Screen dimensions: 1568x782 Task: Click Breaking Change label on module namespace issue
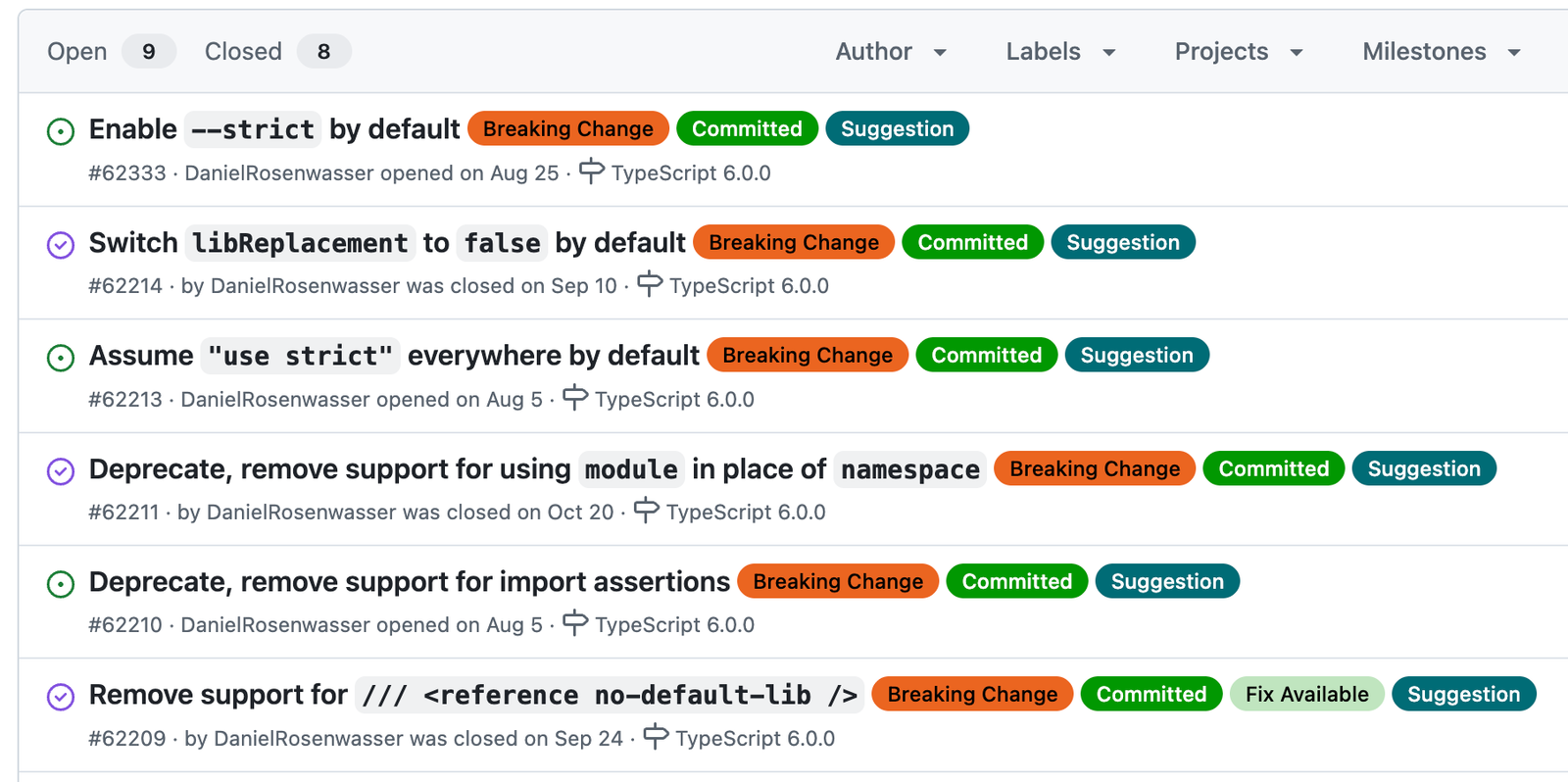click(x=1095, y=468)
